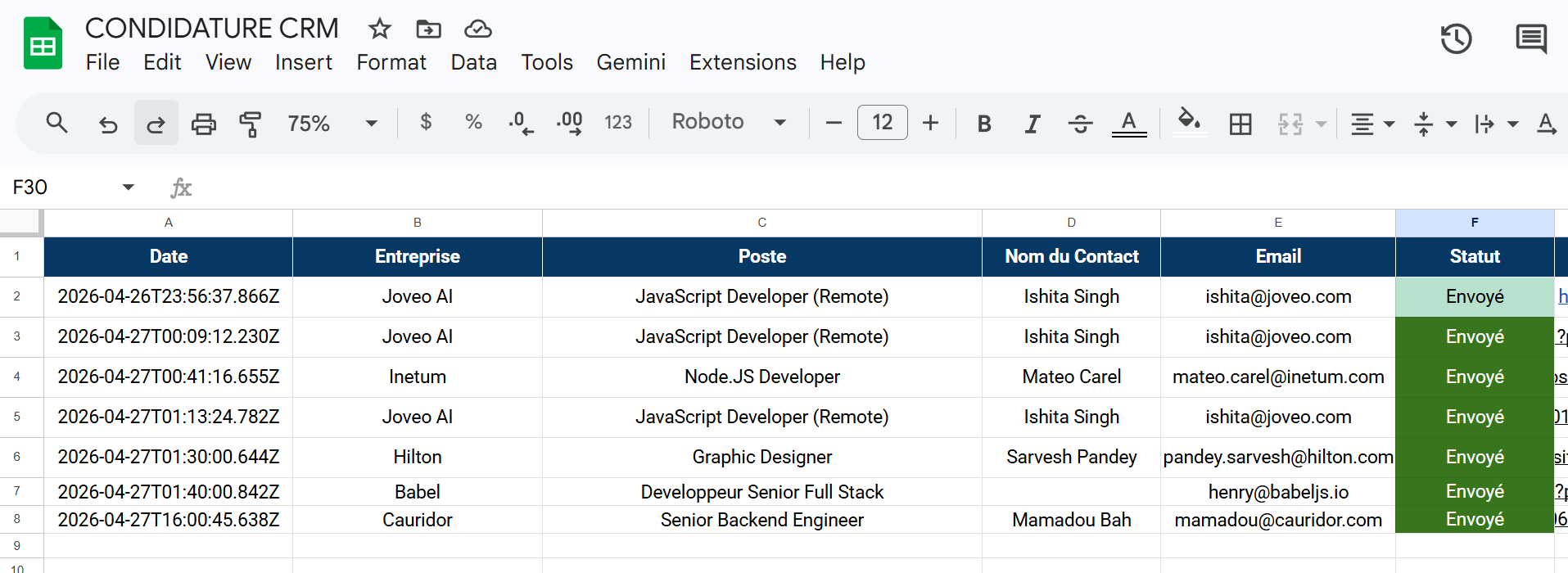
Task: Format as currency dollar sign
Action: pos(426,122)
